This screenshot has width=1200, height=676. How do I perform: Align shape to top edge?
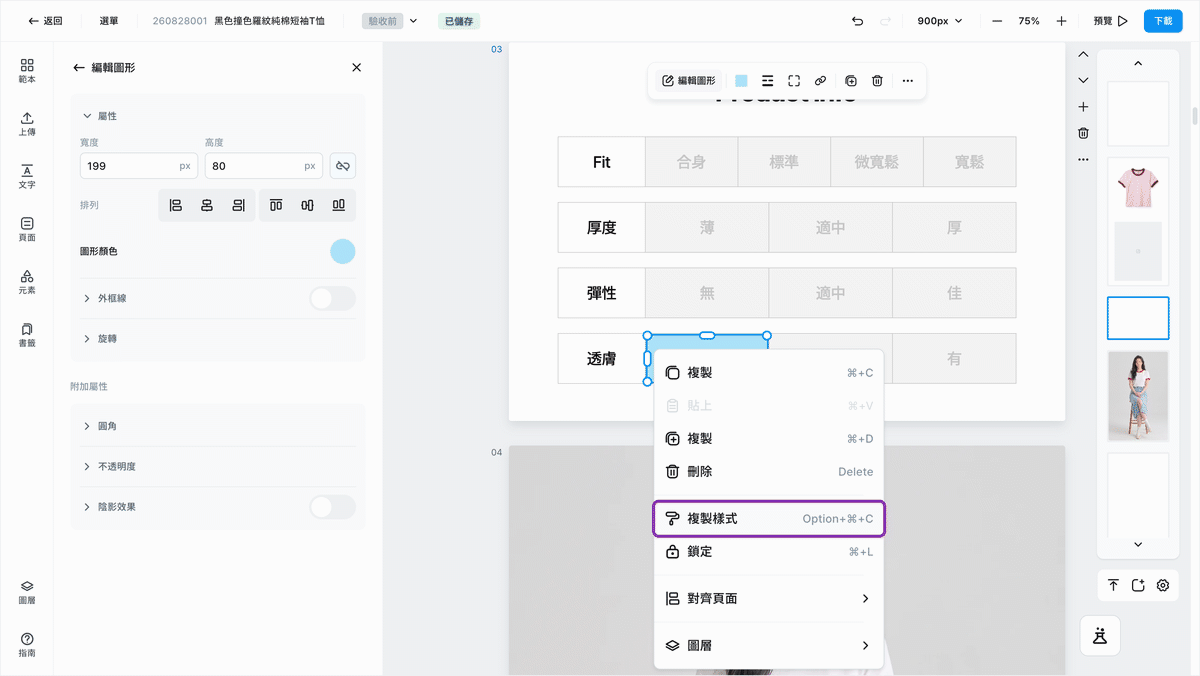277,205
